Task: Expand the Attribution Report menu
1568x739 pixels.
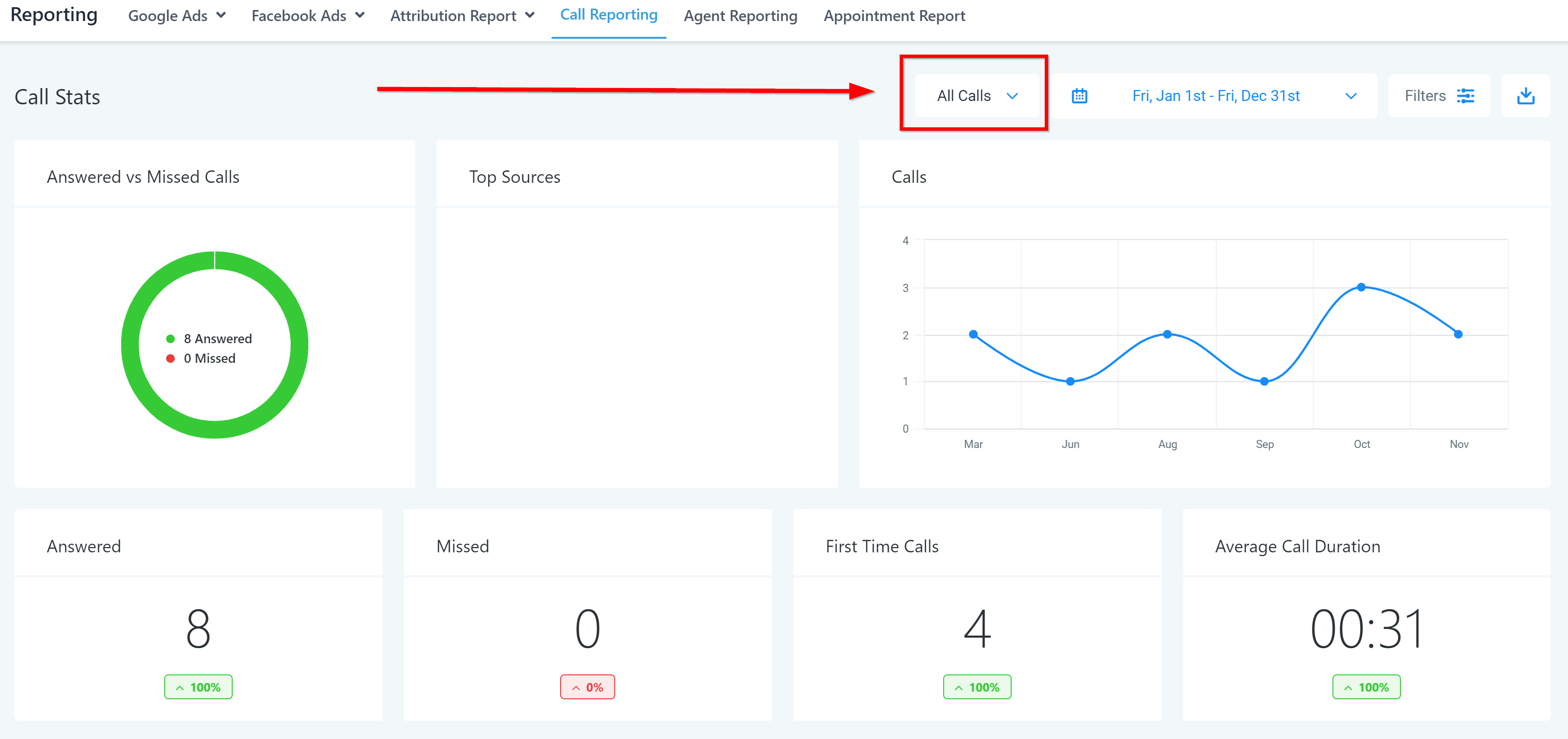Action: tap(462, 16)
